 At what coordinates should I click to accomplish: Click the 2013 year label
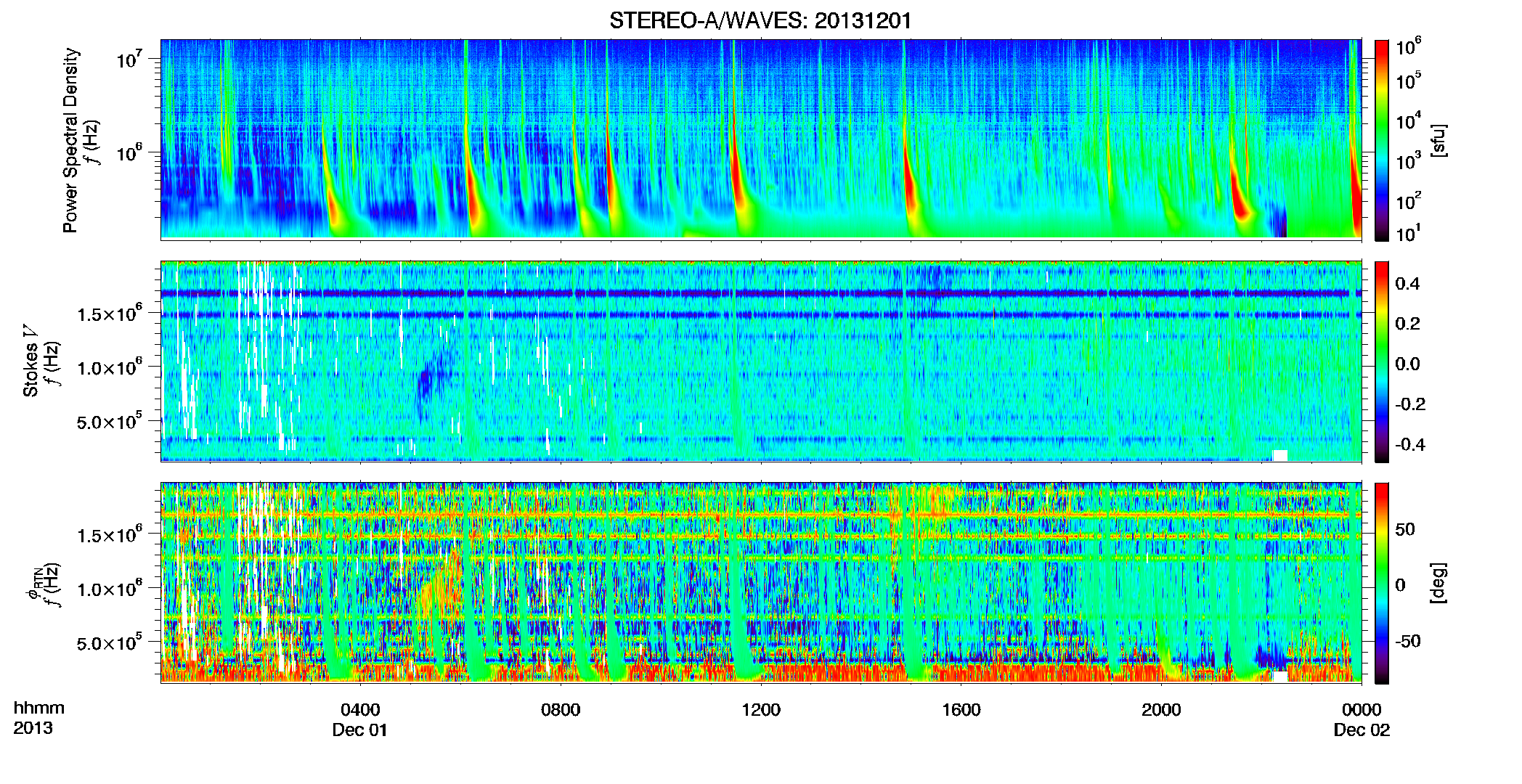coord(33,728)
